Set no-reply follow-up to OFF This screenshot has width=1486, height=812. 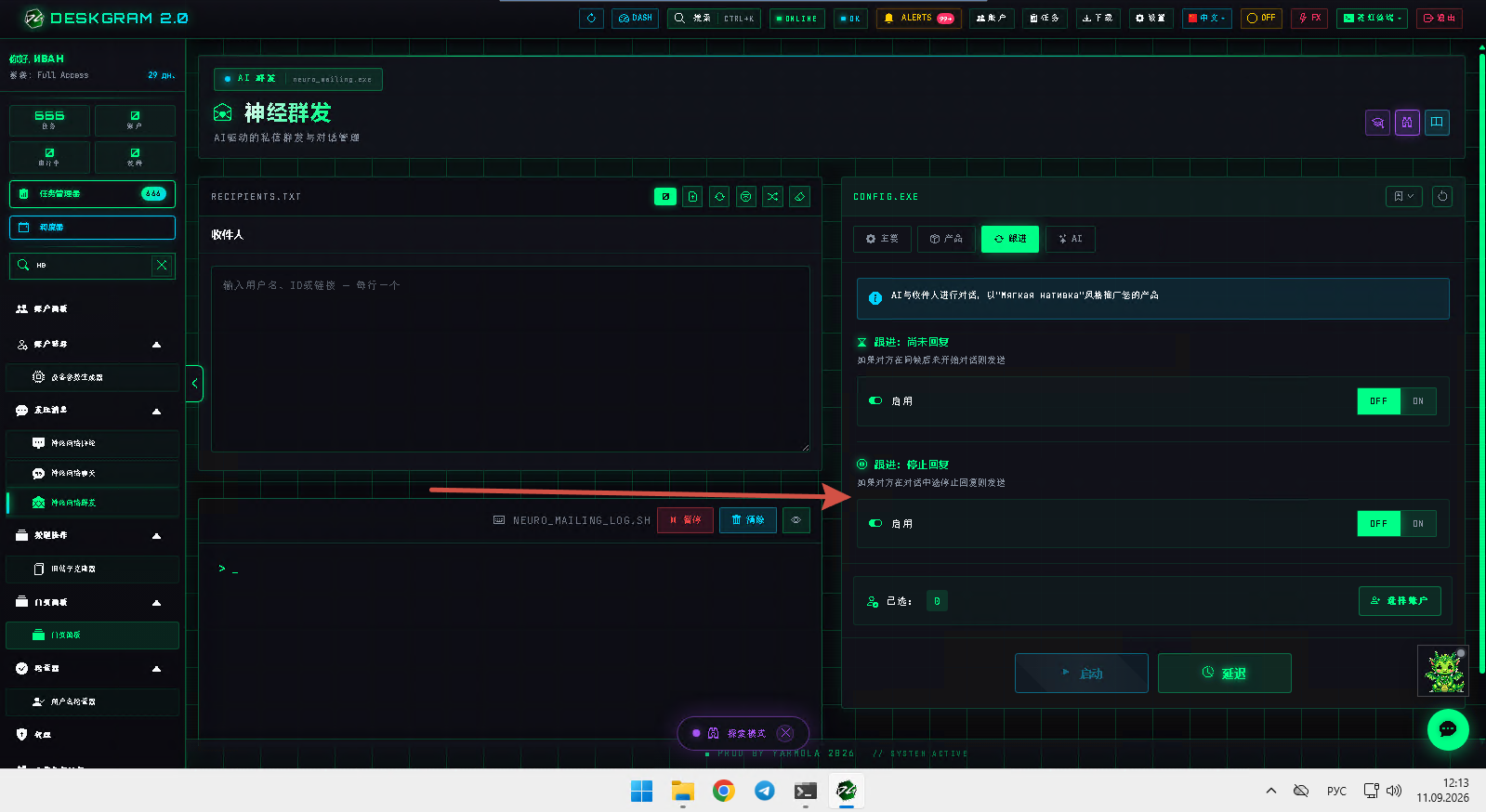tap(1378, 401)
